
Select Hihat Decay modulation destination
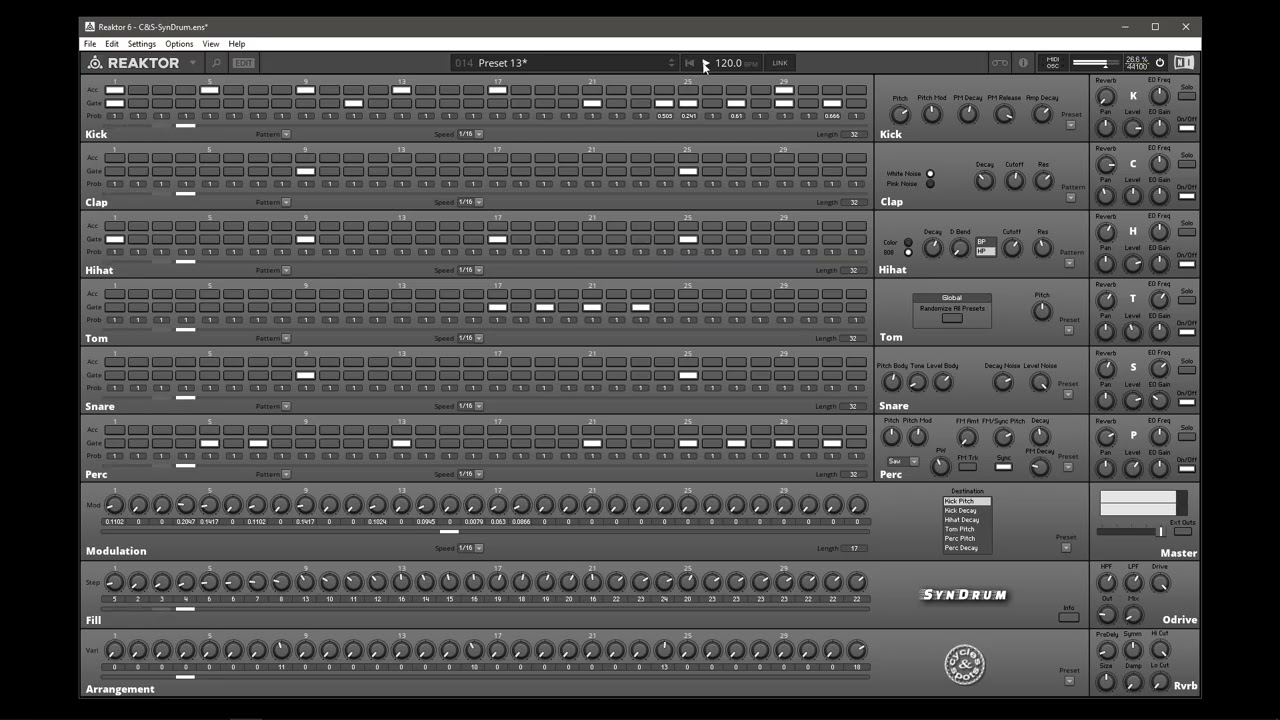click(x=967, y=520)
